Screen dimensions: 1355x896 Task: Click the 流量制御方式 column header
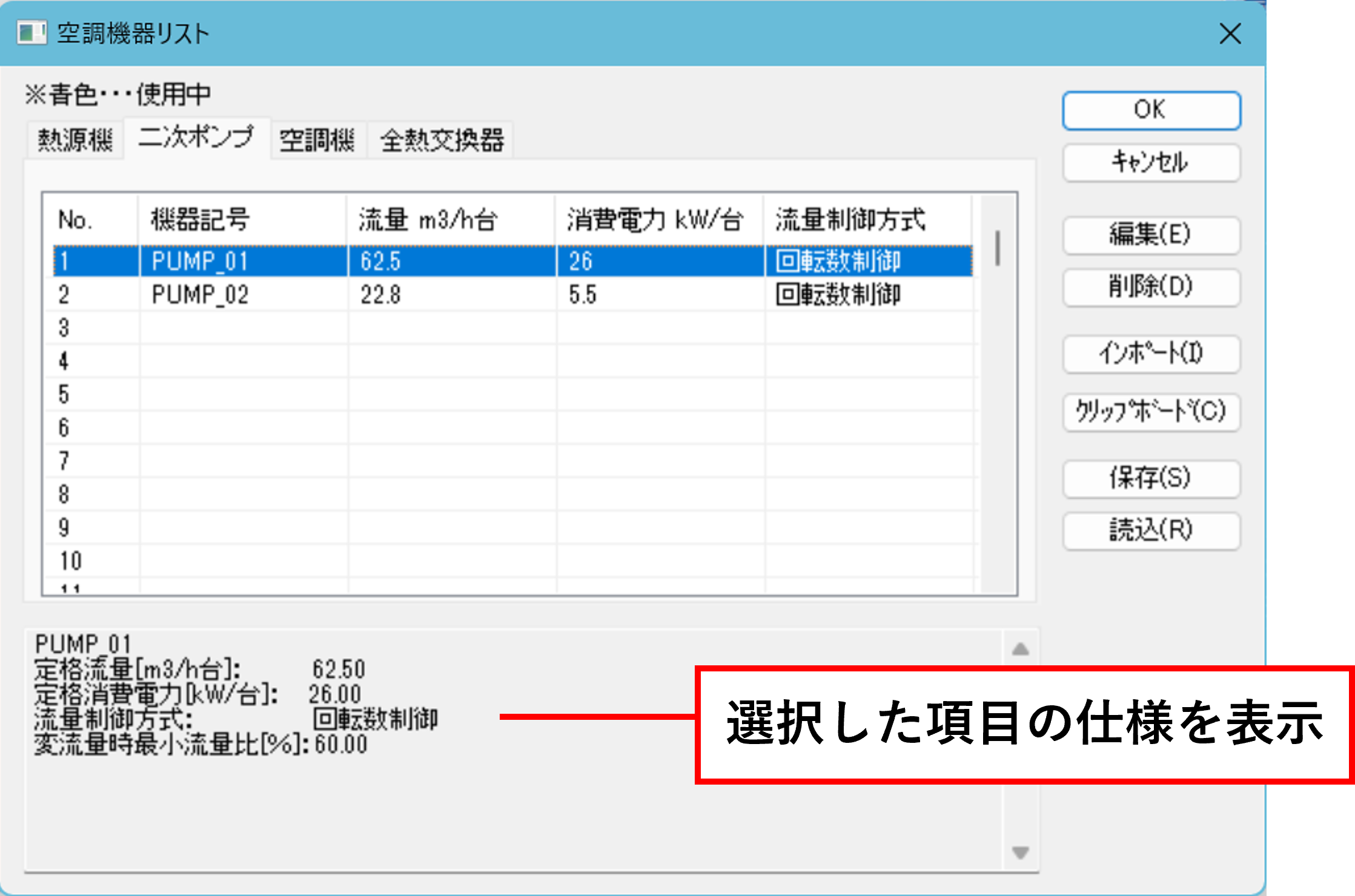pyautogui.click(x=850, y=220)
